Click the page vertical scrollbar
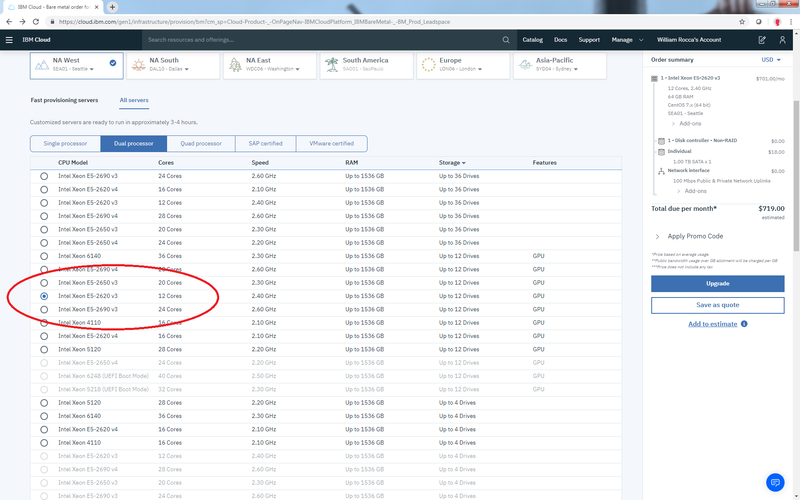 click(x=796, y=176)
